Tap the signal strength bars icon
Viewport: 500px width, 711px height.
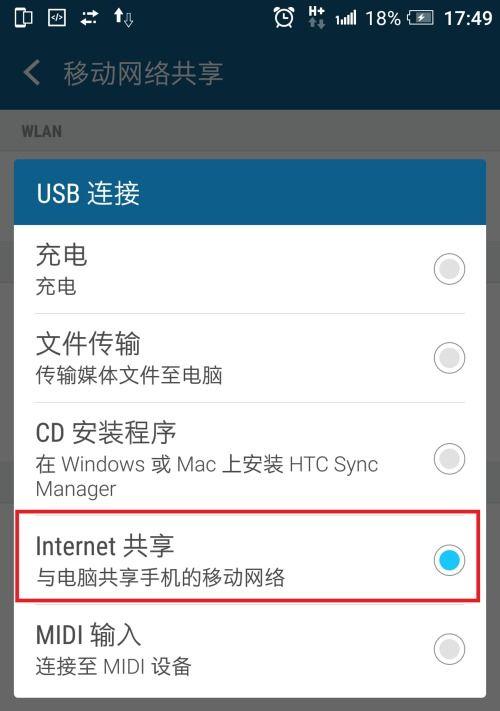346,19
